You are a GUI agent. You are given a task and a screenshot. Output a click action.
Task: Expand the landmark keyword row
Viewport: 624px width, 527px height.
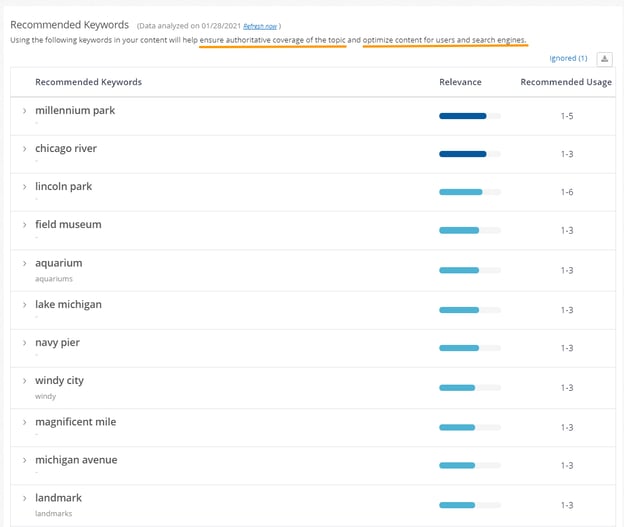point(24,498)
